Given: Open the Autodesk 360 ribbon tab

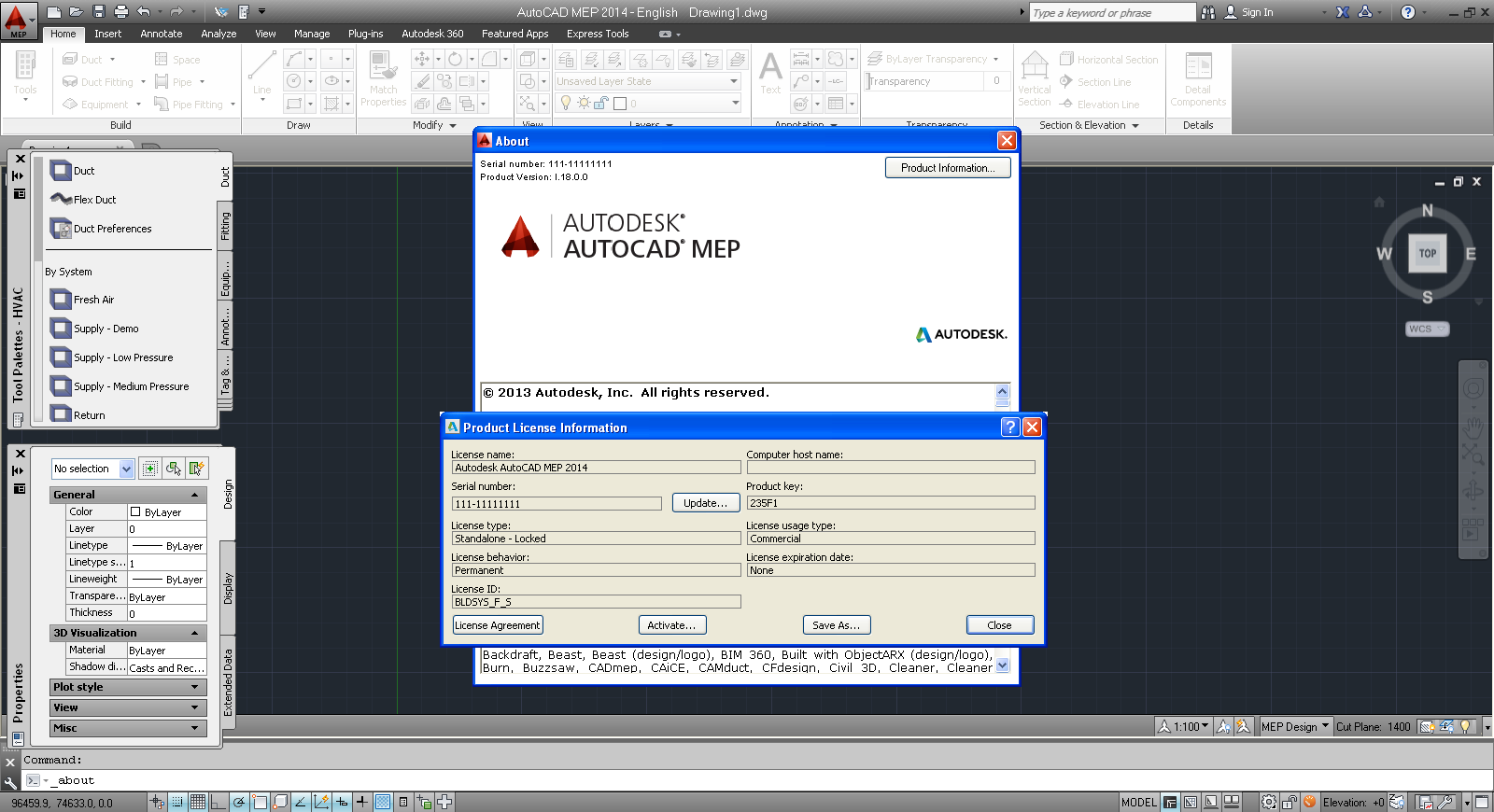Looking at the screenshot, I should (432, 34).
